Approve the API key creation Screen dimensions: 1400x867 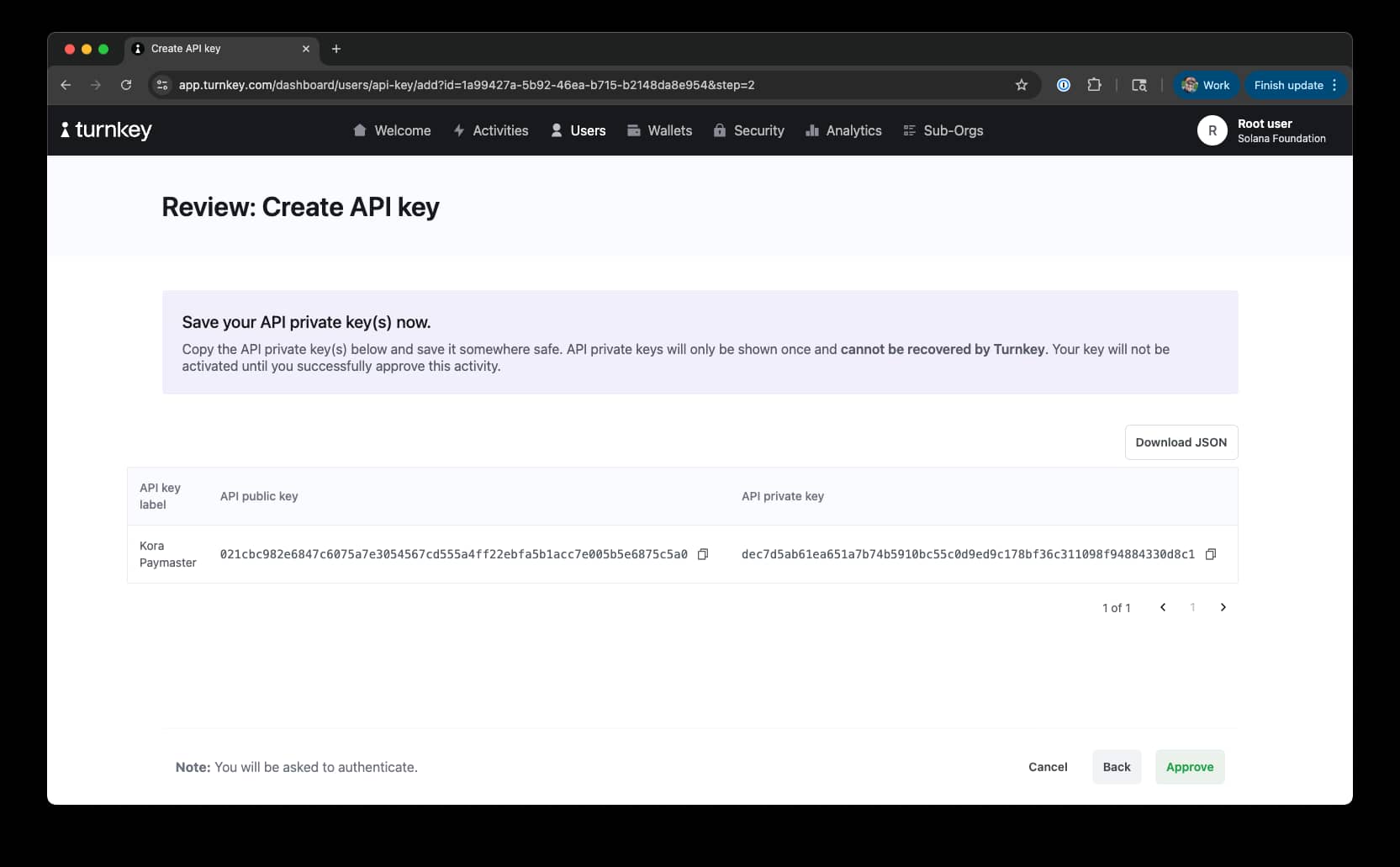point(1190,766)
